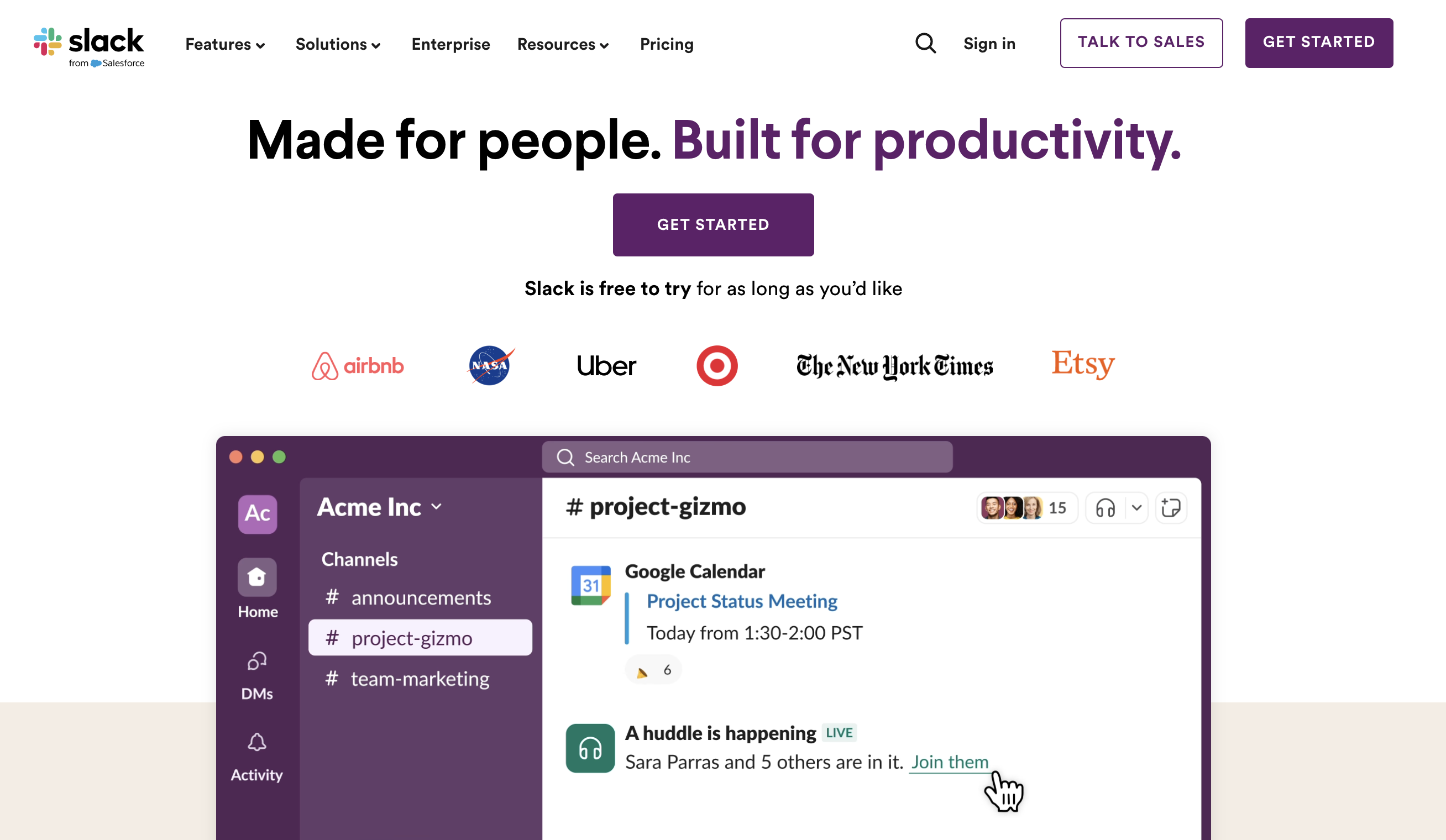Click Join them huddle link
The width and height of the screenshot is (1446, 840).
[950, 762]
